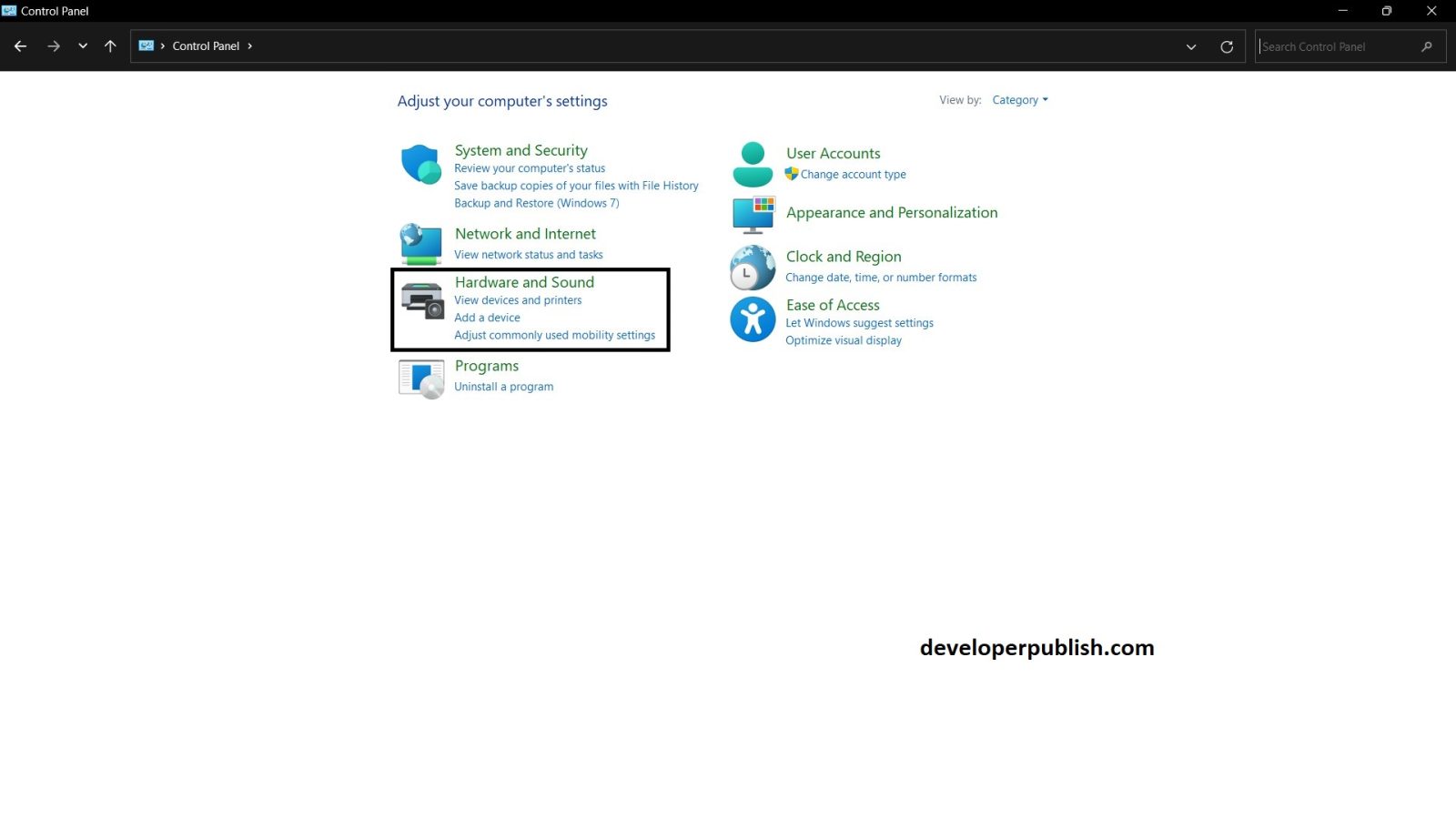
Task: Open Hardware and Sound category
Action: pyautogui.click(x=524, y=282)
